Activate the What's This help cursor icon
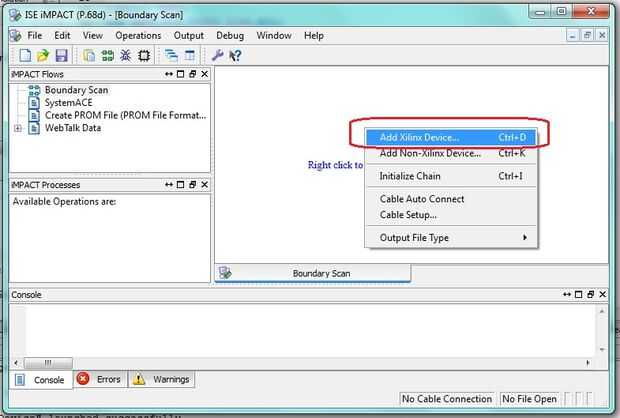This screenshot has height=418, width=620. [x=235, y=56]
